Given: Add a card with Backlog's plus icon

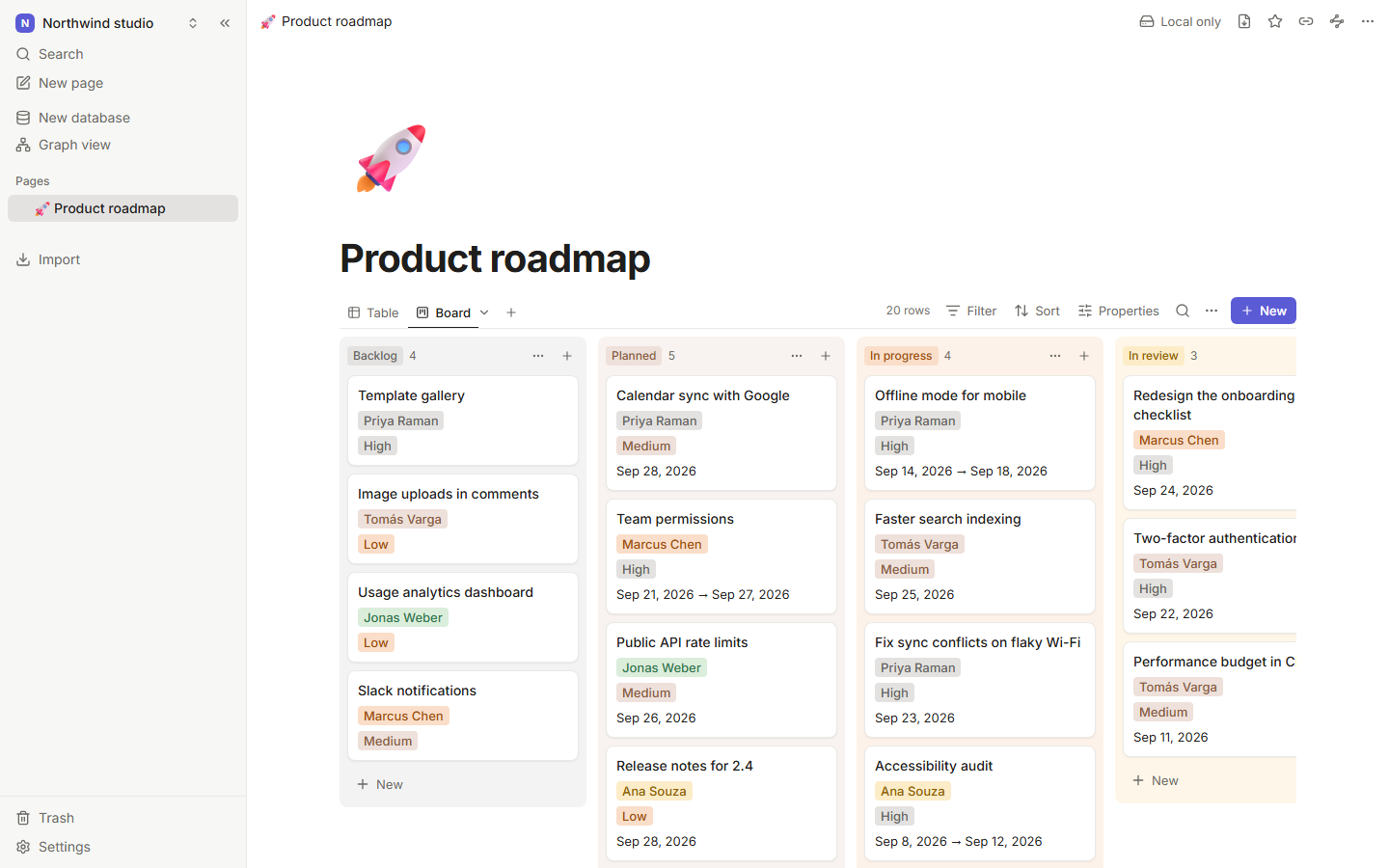Looking at the screenshot, I should pyautogui.click(x=567, y=356).
